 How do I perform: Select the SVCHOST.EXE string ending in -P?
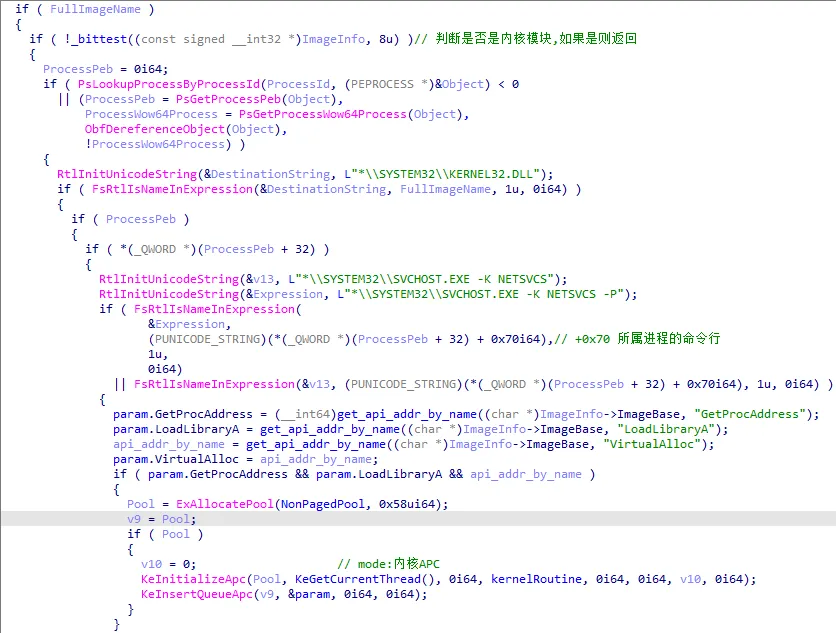pos(481,294)
